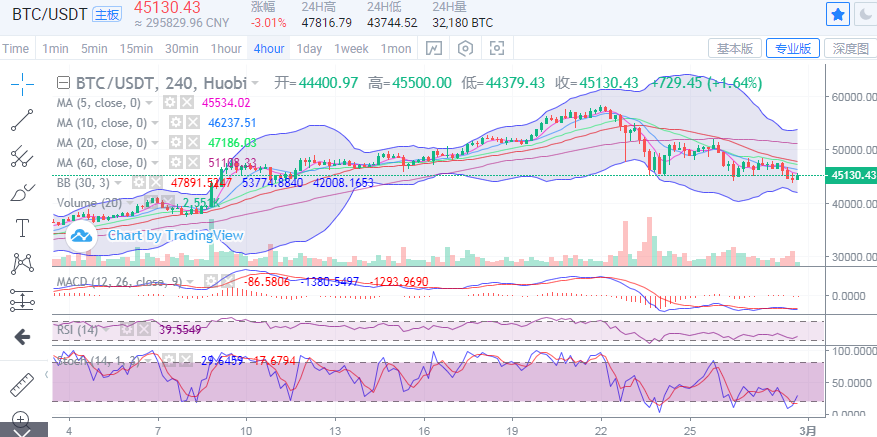Select the trend line drawing tool
877x437 pixels.
(22, 120)
